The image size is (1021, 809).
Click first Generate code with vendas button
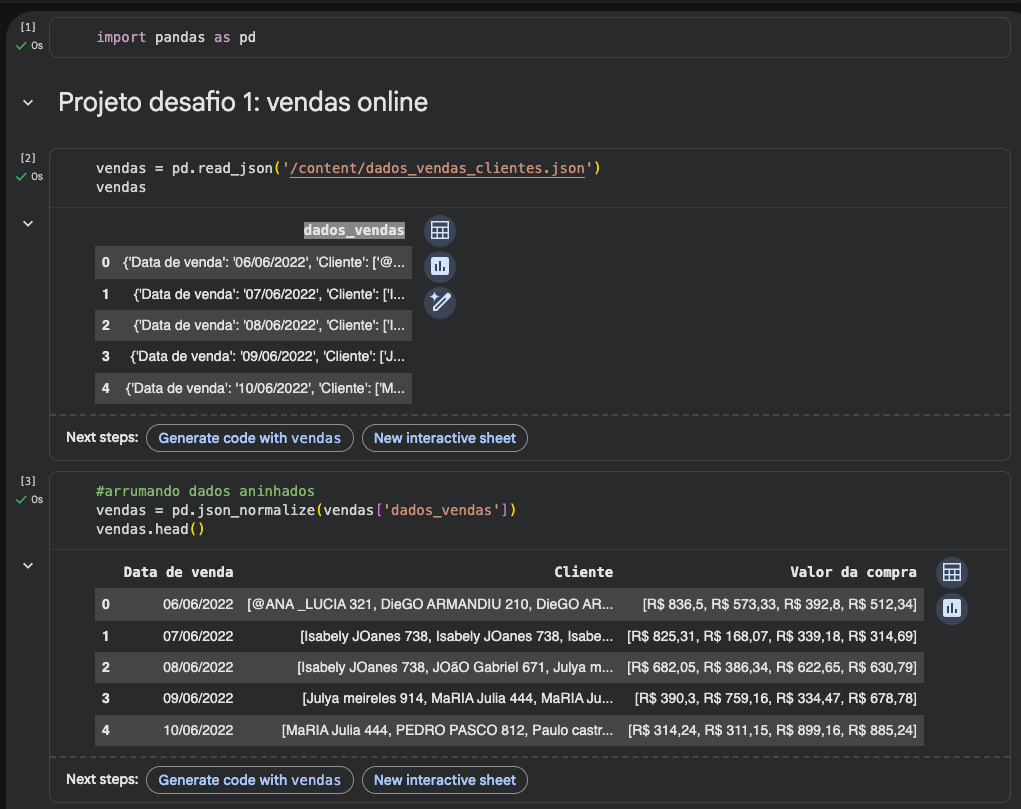coord(249,438)
